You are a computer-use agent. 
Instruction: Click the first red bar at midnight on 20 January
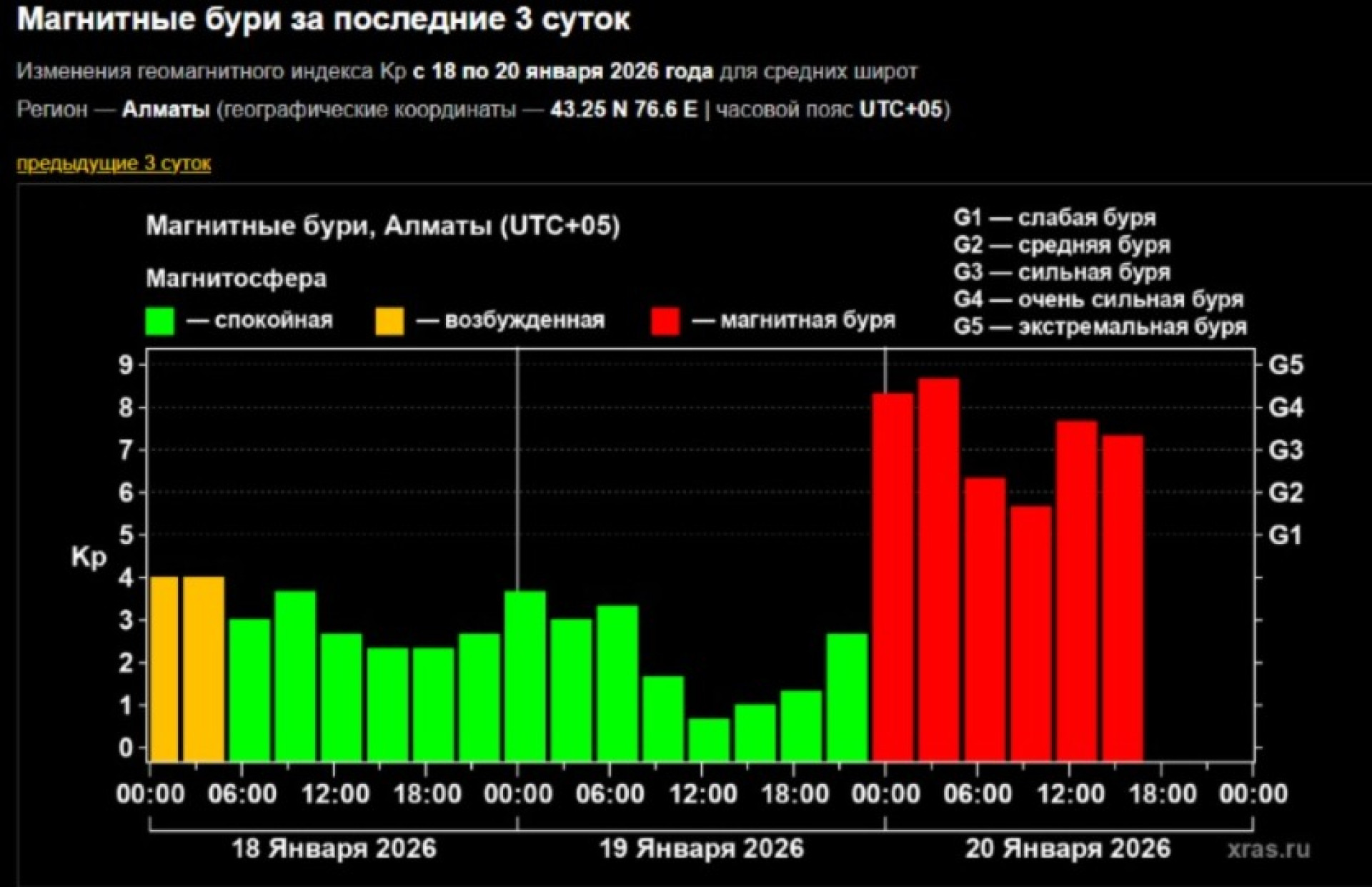point(893,579)
